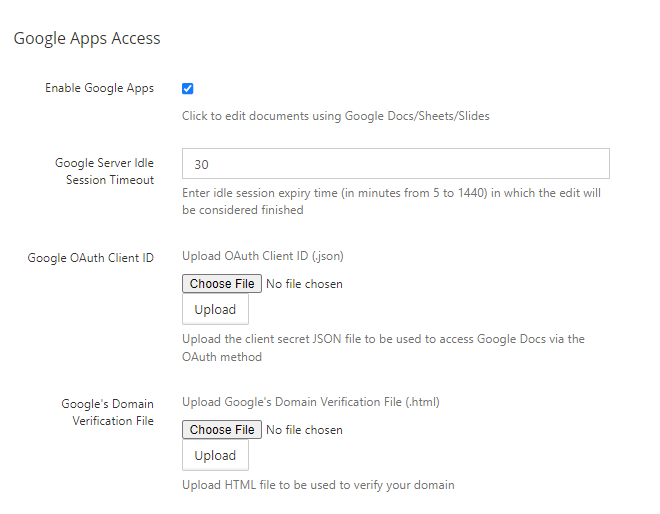Image resolution: width=660 pixels, height=514 pixels.
Task: Click the Google OAuth Client ID label
Action: coord(90,258)
